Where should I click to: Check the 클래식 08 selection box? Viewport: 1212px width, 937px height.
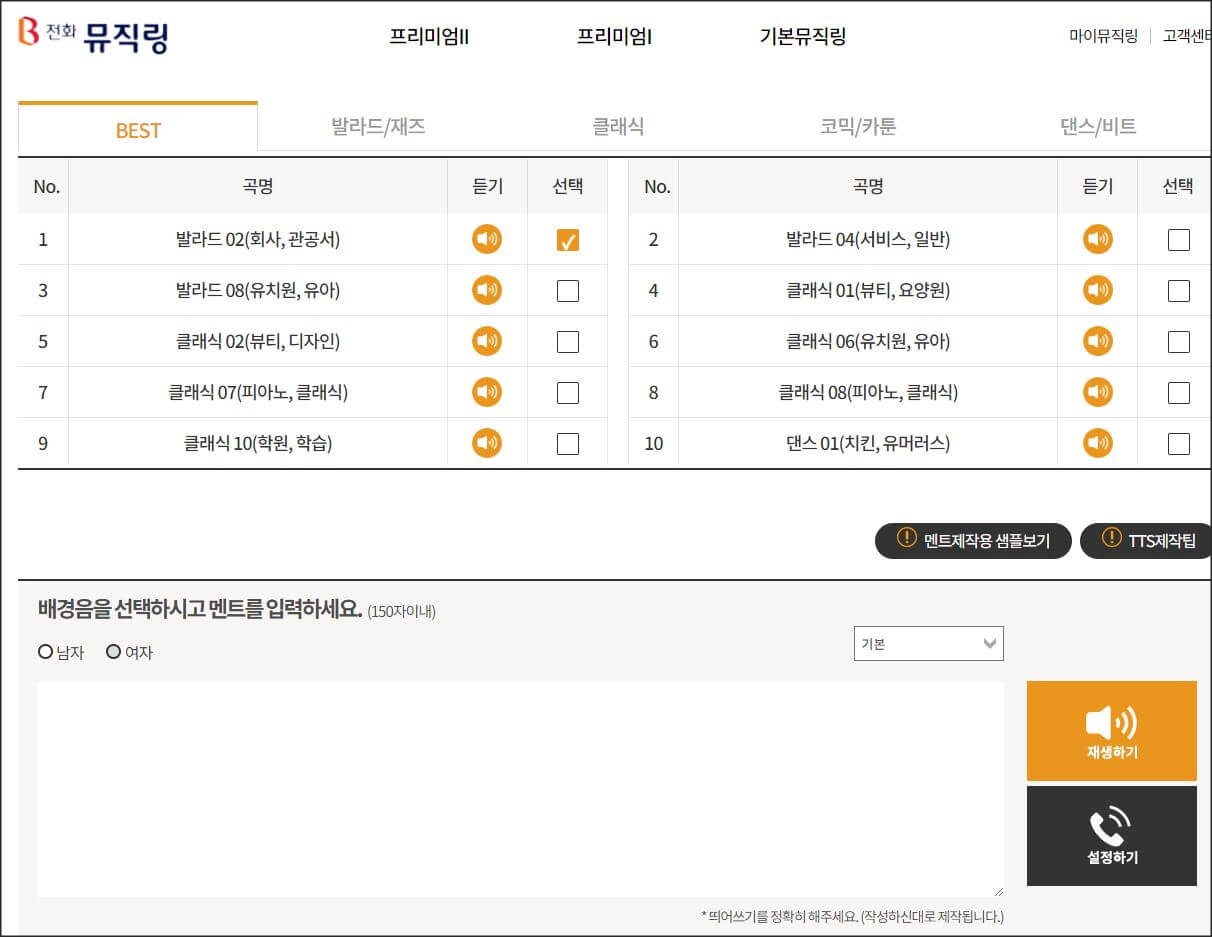[x=1177, y=392]
